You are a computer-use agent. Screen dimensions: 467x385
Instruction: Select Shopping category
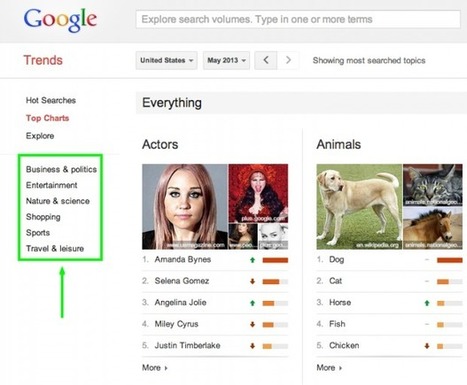click(x=43, y=217)
